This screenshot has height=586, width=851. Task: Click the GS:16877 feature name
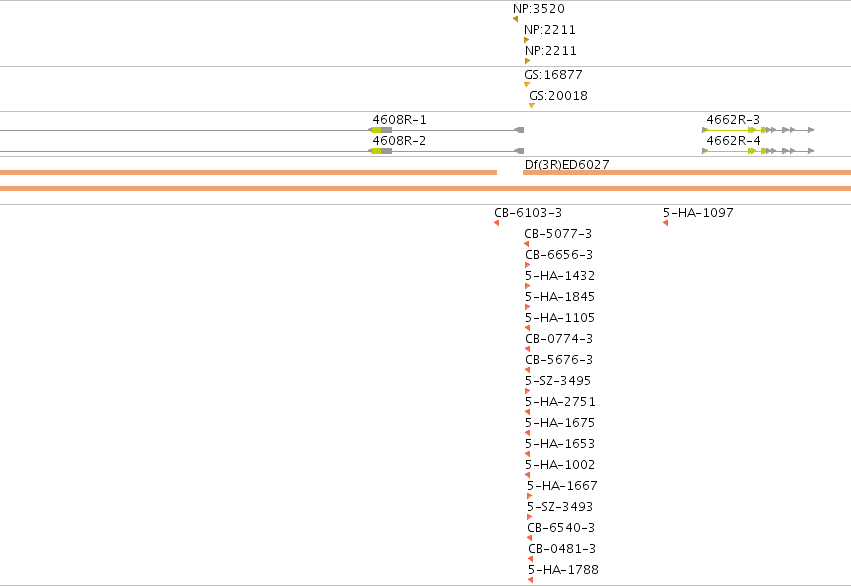(x=553, y=74)
